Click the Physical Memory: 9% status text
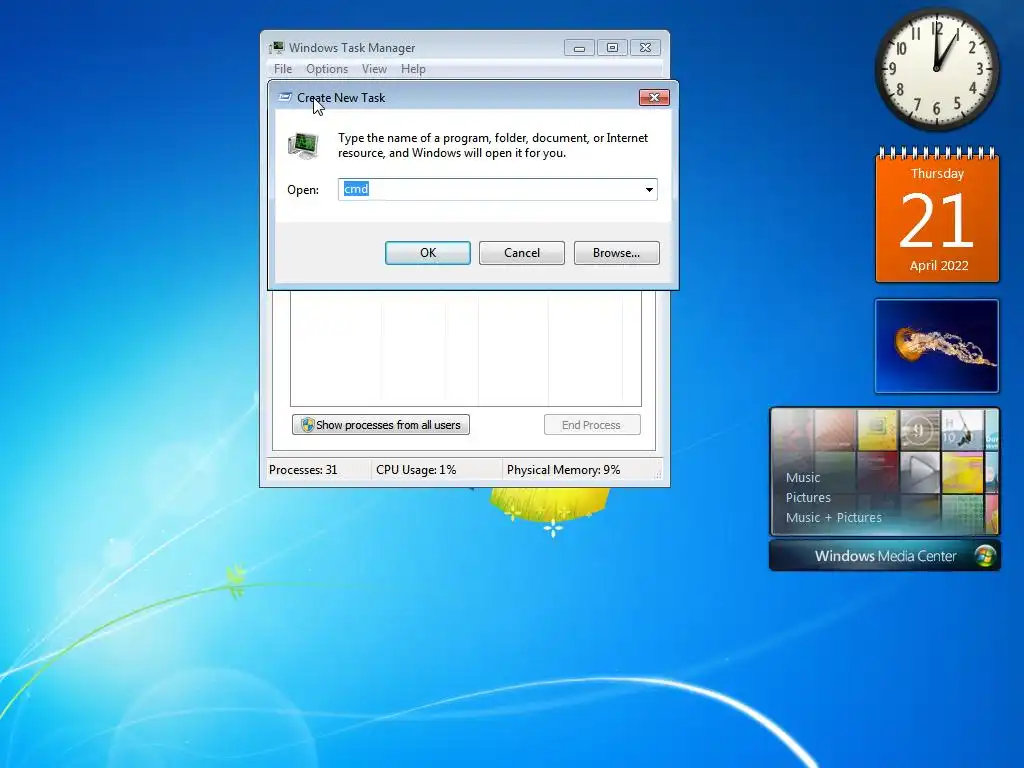Screen dimensions: 1024x768 pyautogui.click(x=564, y=470)
